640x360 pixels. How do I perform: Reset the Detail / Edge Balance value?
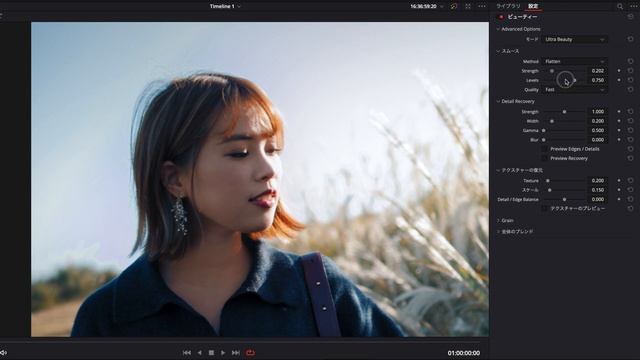631,199
